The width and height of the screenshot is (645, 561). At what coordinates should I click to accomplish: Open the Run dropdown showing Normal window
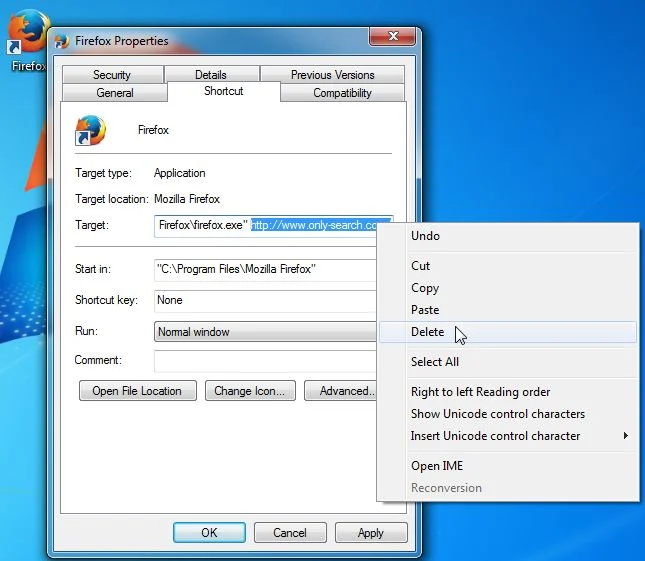click(265, 332)
